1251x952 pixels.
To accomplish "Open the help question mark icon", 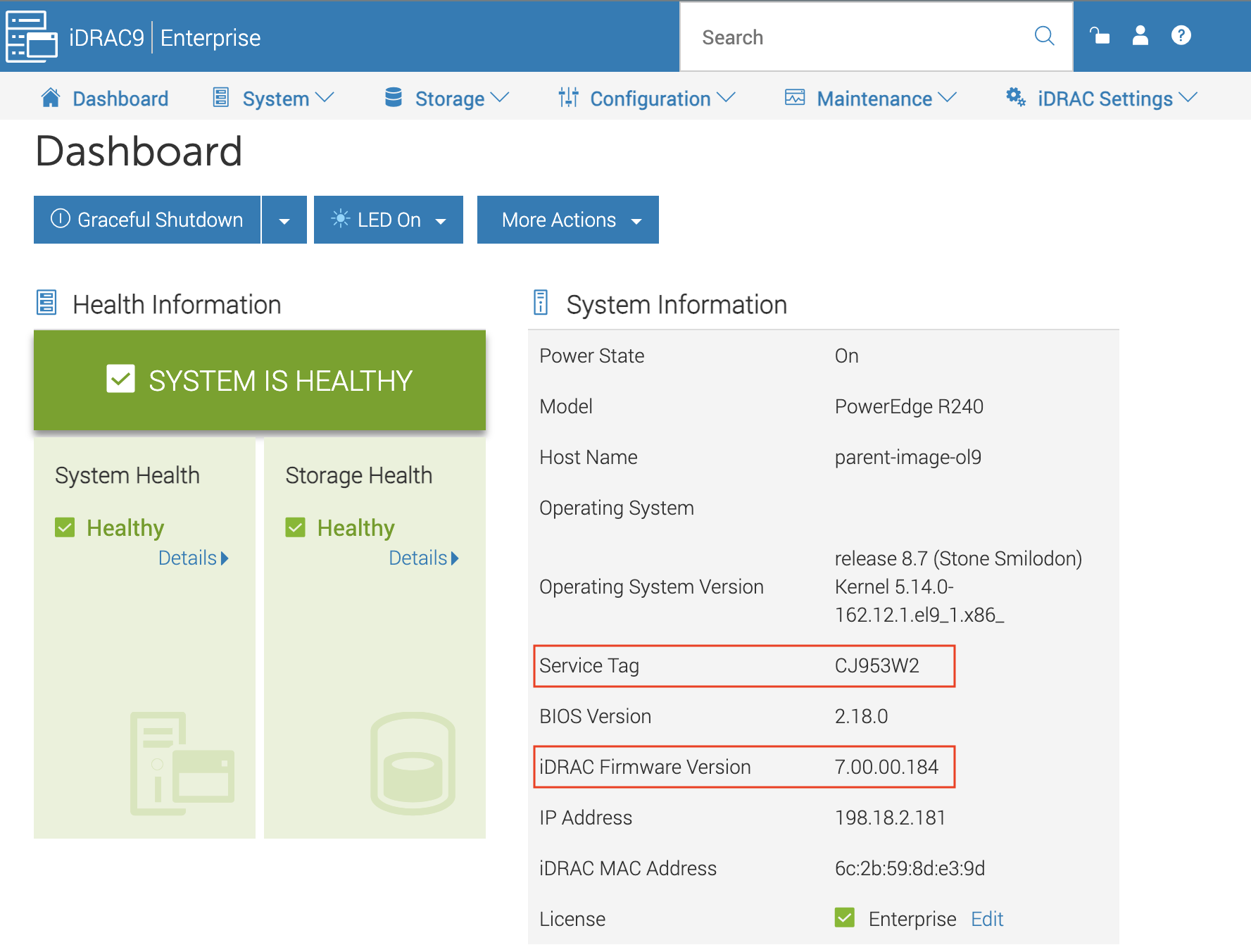I will coord(1181,35).
